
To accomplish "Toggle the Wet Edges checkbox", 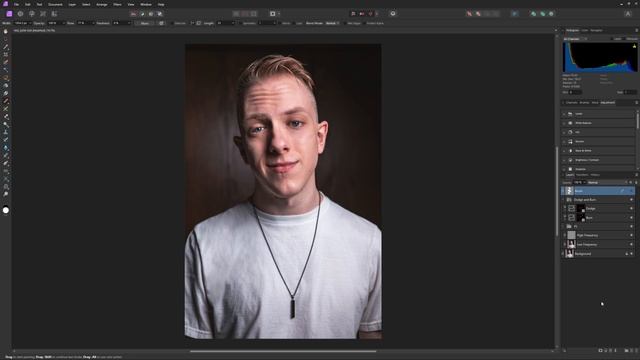I will (x=344, y=23).
